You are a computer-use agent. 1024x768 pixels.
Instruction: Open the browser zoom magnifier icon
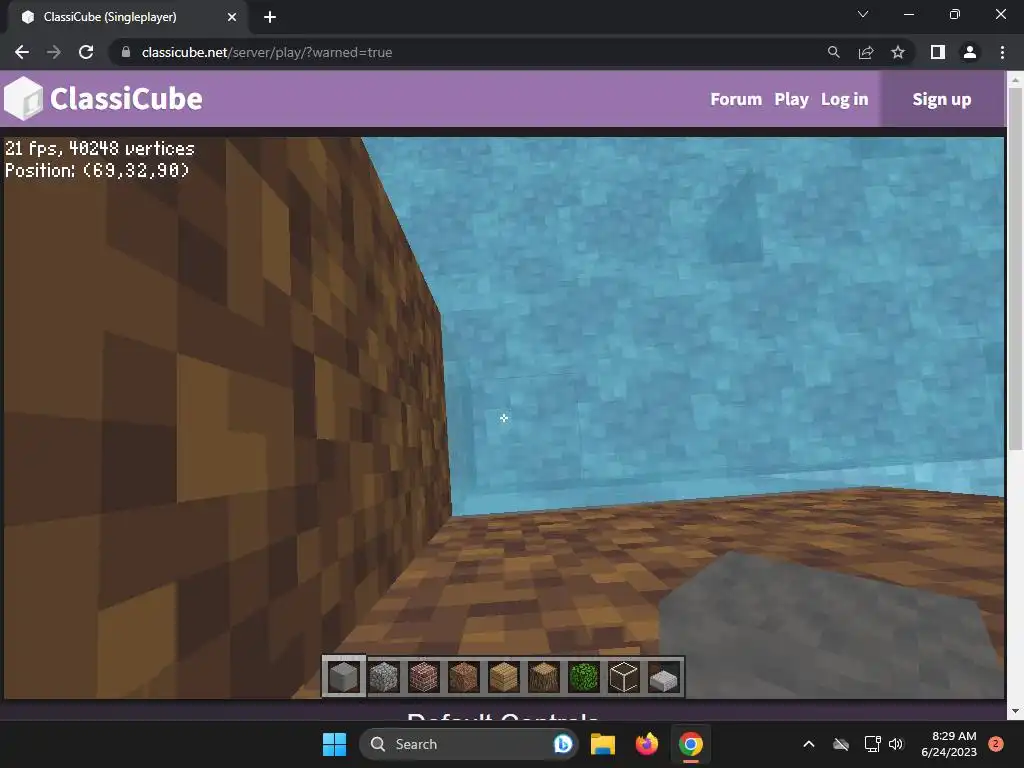[833, 52]
